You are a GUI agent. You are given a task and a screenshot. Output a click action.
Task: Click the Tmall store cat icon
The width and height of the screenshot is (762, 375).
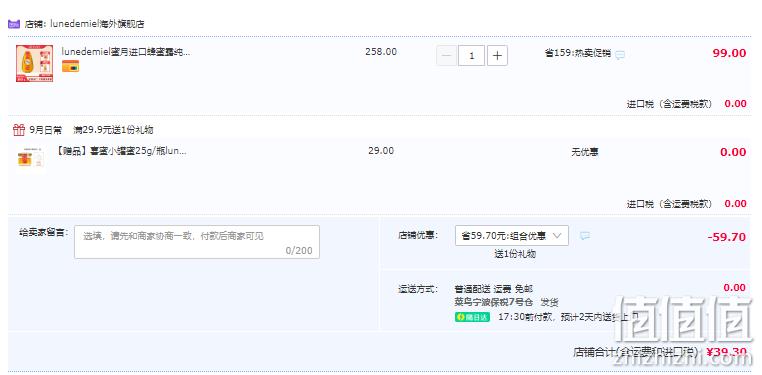click(x=14, y=24)
